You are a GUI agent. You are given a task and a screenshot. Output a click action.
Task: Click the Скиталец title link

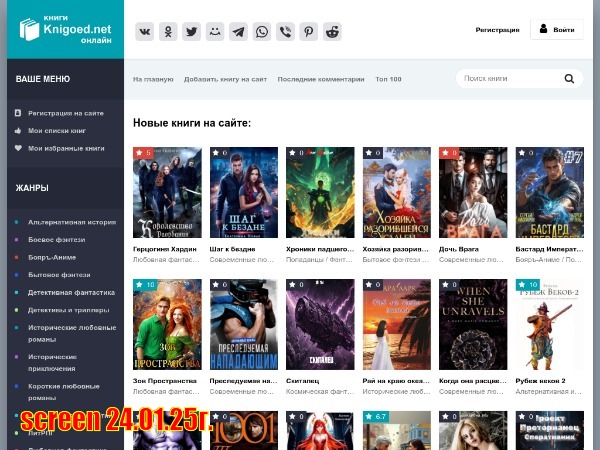303,381
